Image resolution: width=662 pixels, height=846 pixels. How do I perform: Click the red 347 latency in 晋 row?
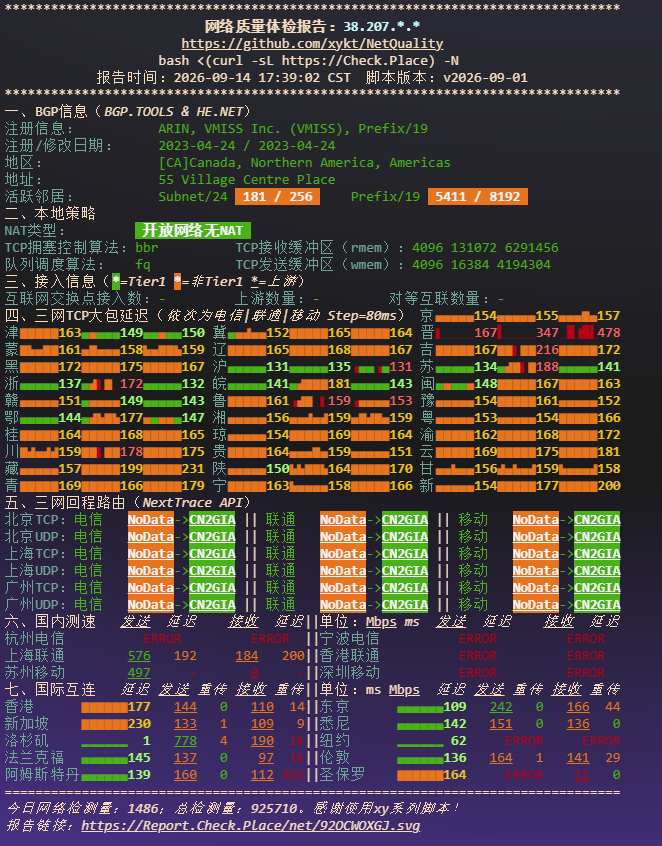[547, 333]
